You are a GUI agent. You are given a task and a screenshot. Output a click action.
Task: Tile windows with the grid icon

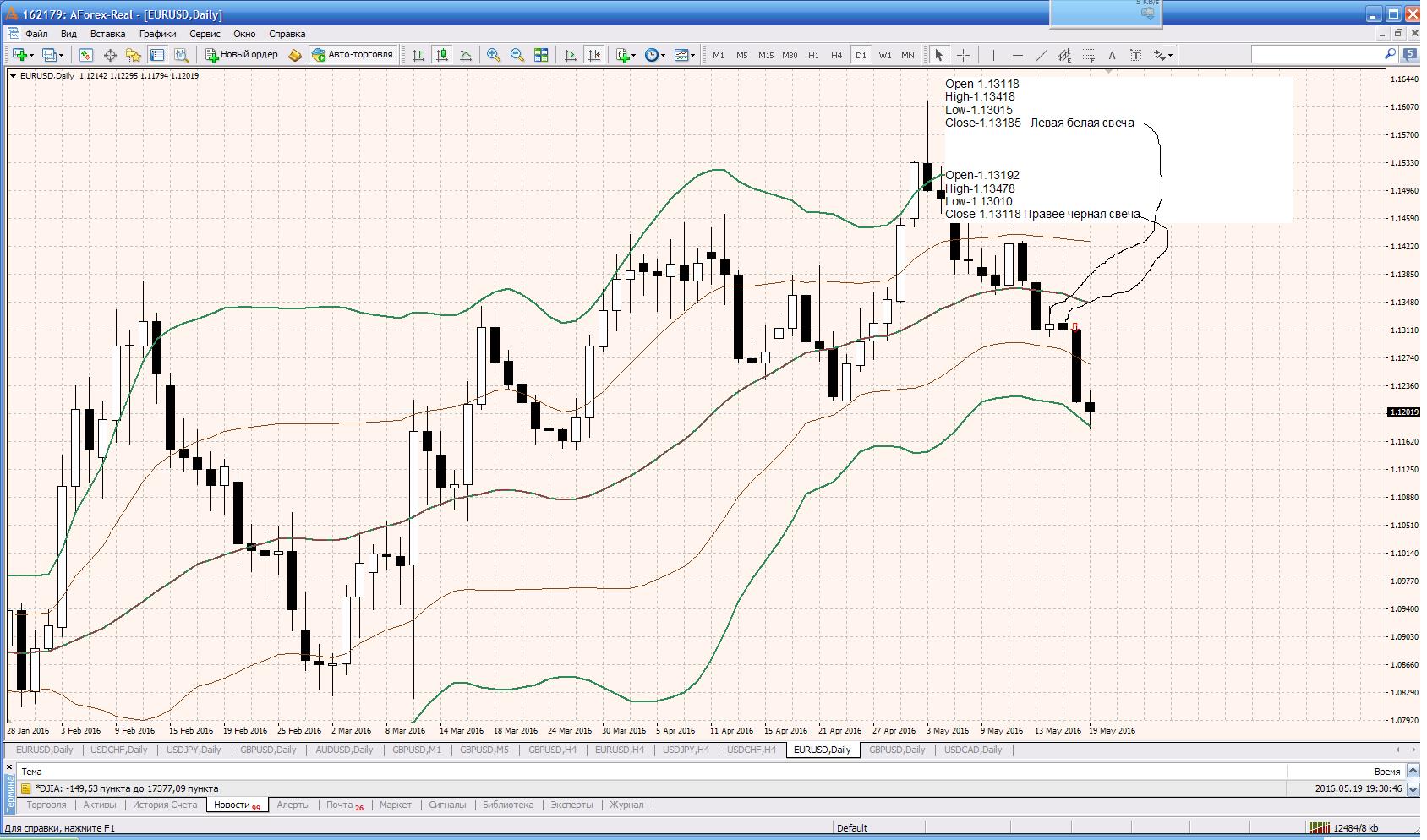(x=541, y=55)
